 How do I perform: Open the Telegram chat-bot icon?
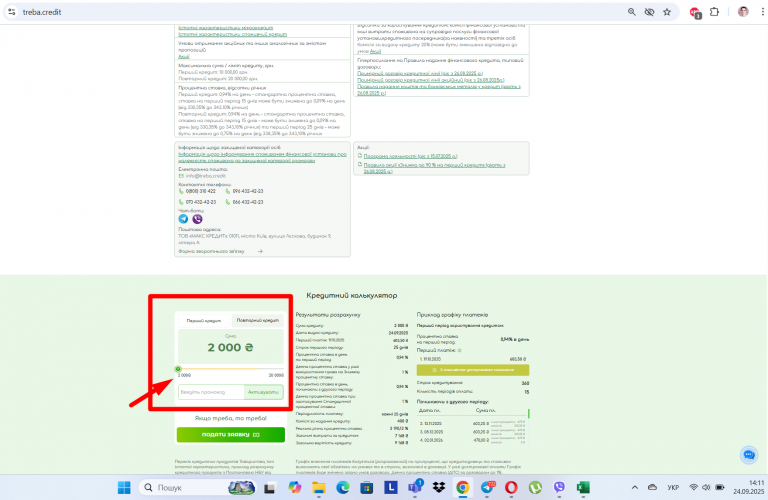pyautogui.click(x=183, y=219)
